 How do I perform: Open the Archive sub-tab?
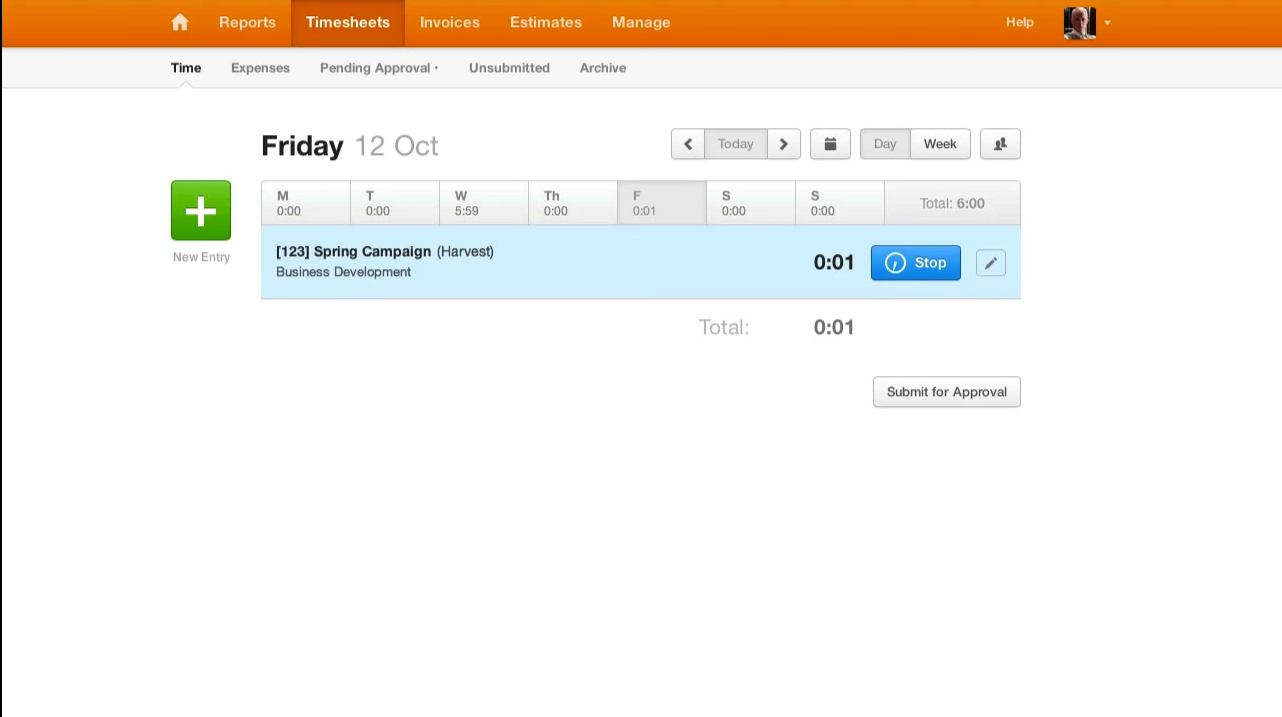603,68
